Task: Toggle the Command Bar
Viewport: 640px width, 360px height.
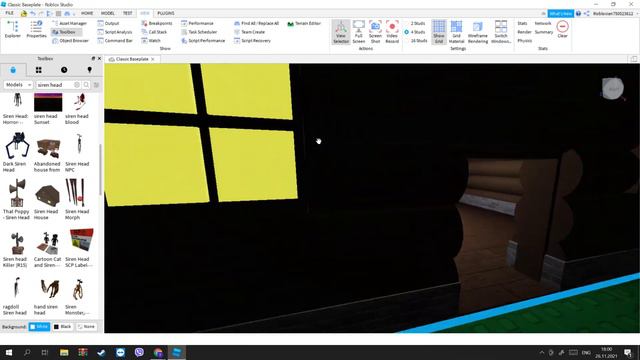Action: 115,41
